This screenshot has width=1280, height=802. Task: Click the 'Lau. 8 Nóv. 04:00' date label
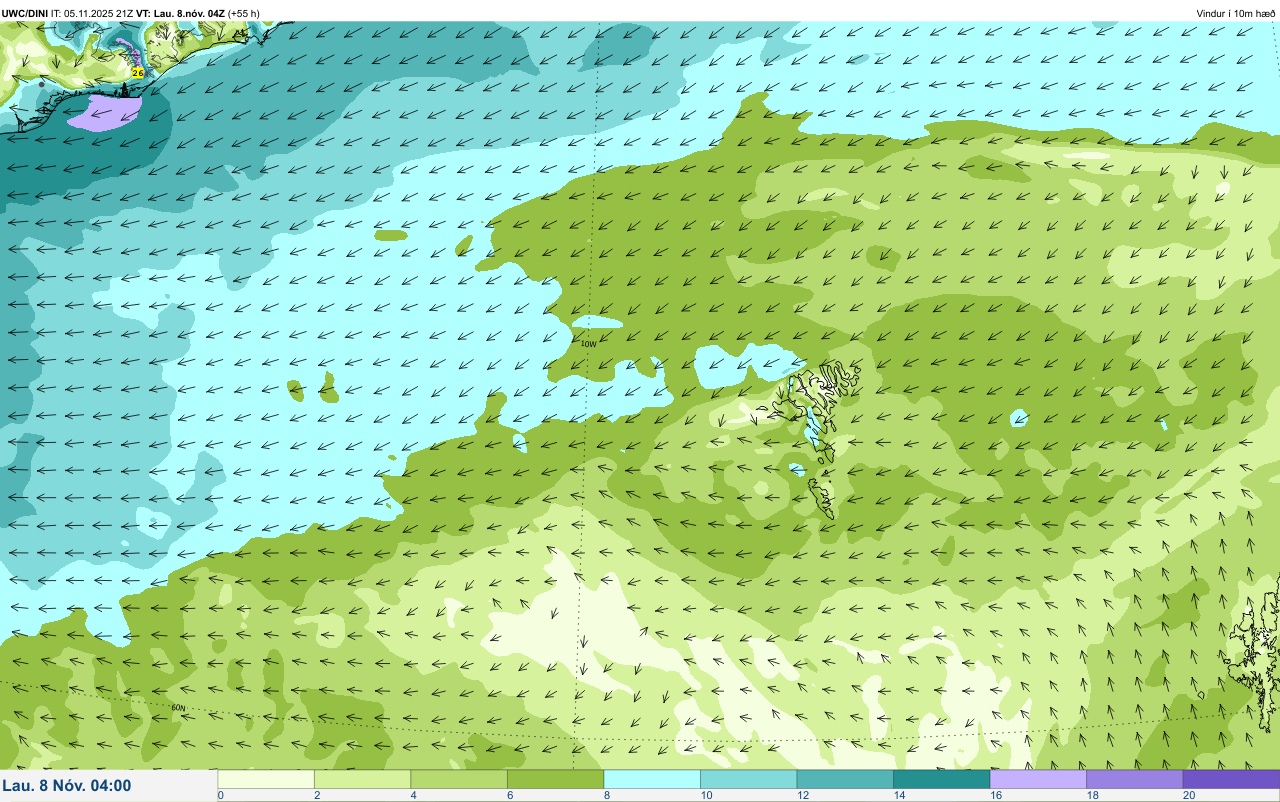point(67,786)
